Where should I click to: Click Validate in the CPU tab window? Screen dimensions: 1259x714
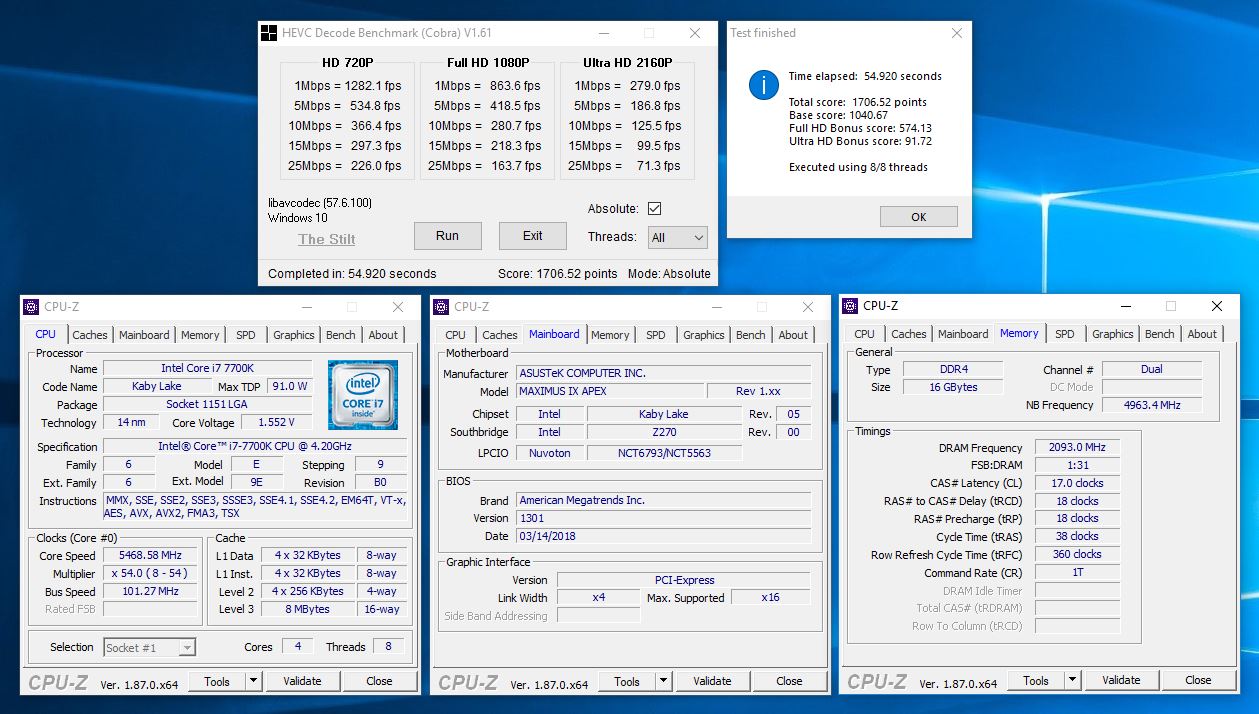[302, 681]
